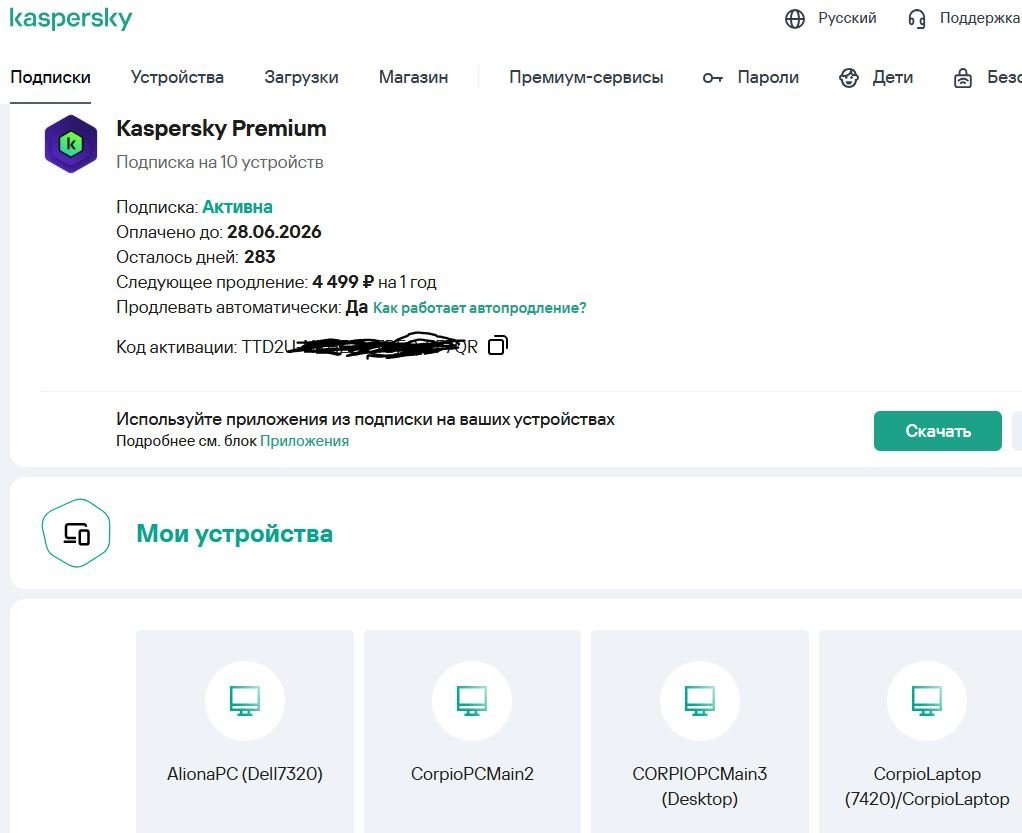Open the 'Как работает автопродление?' link
Viewport: 1022px width, 833px height.
coord(480,308)
